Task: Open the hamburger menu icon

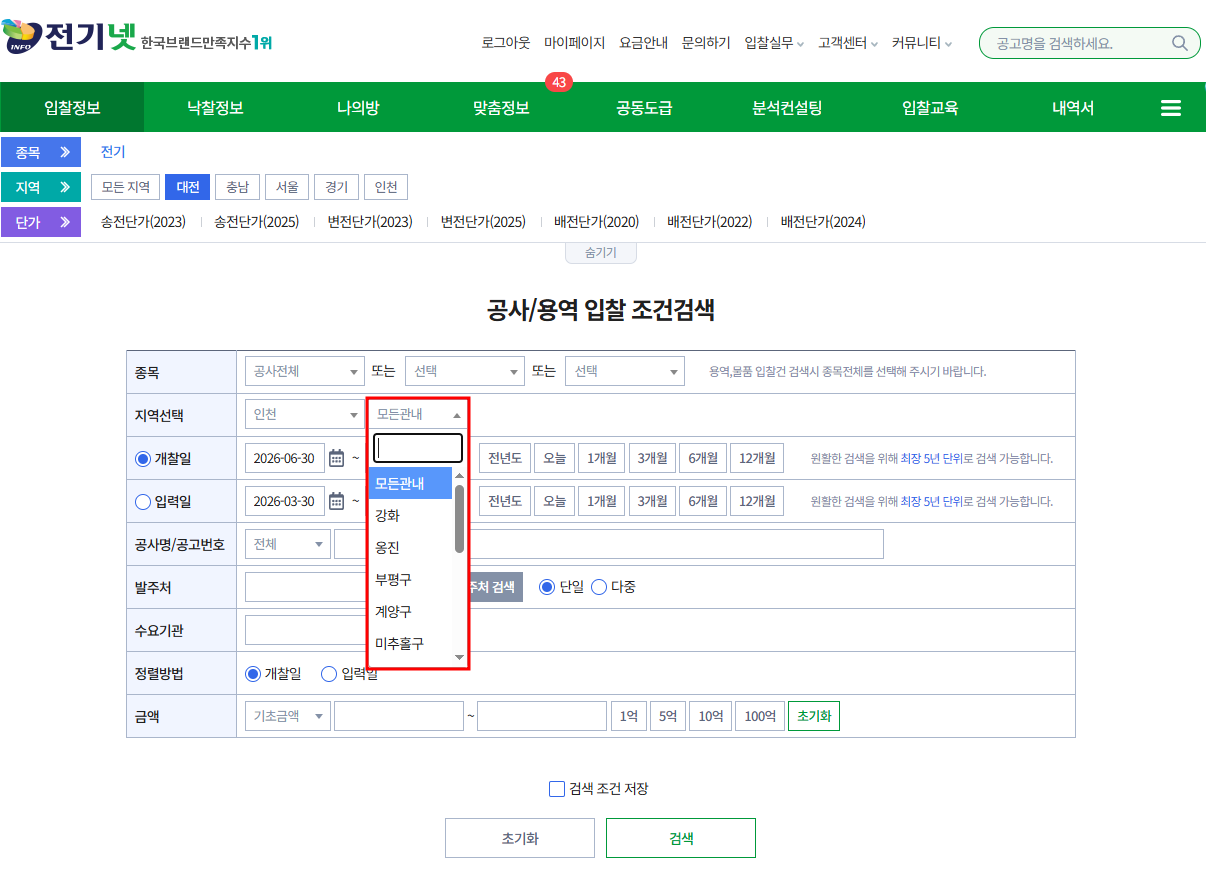Action: (1171, 108)
